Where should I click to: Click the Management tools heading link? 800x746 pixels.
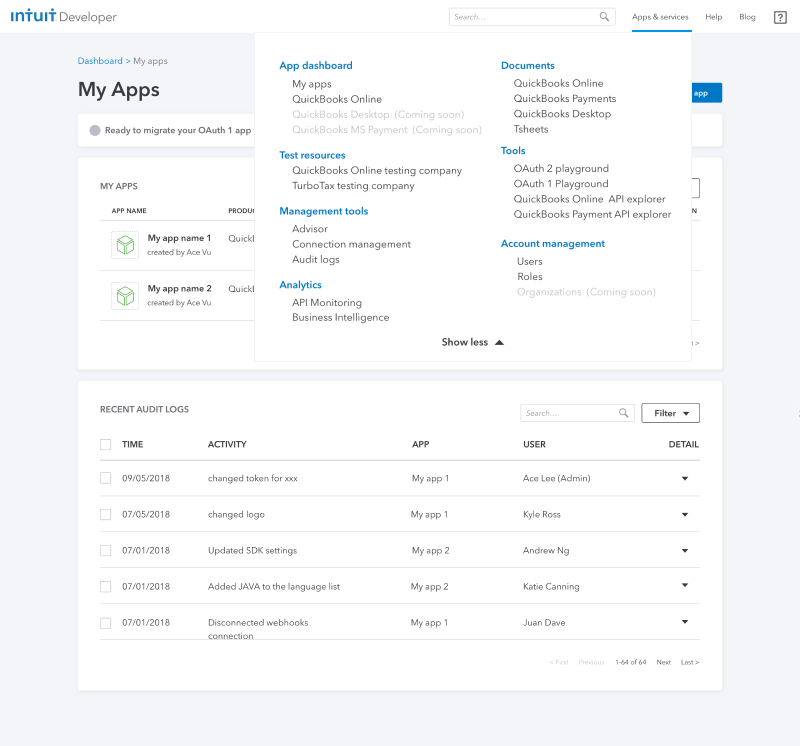point(323,211)
